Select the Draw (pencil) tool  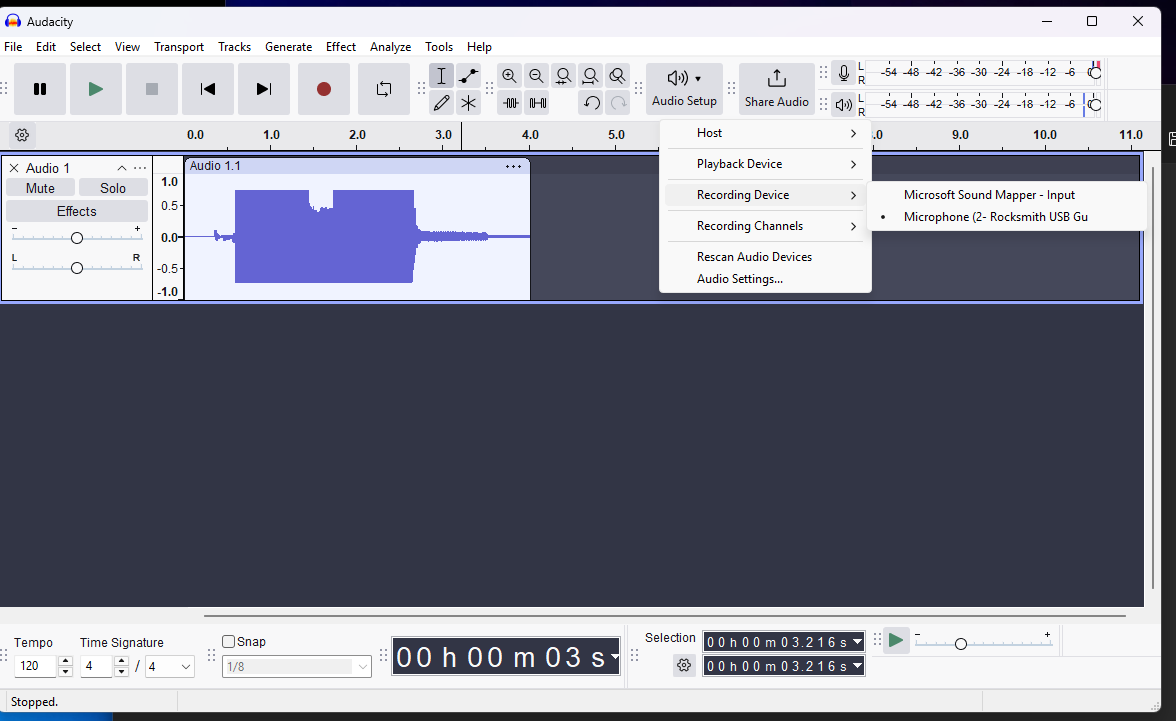(x=442, y=103)
